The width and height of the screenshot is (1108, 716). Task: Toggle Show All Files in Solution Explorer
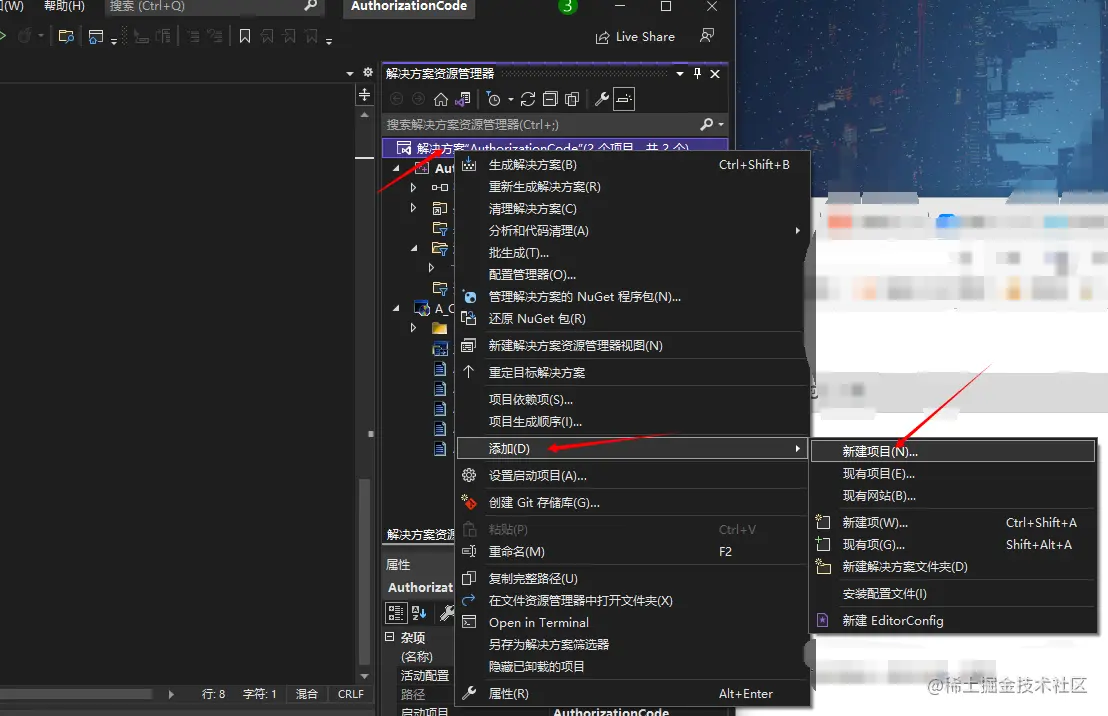pos(571,100)
